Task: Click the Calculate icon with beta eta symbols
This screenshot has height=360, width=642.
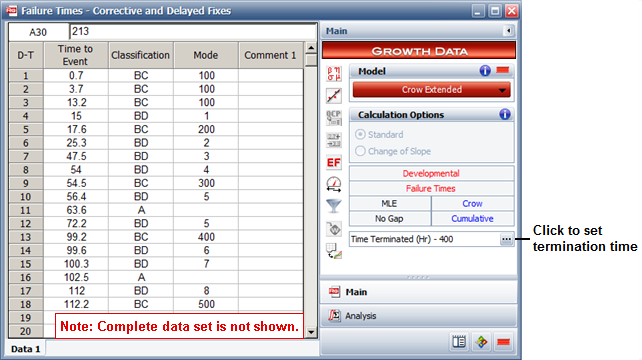Action: (334, 74)
